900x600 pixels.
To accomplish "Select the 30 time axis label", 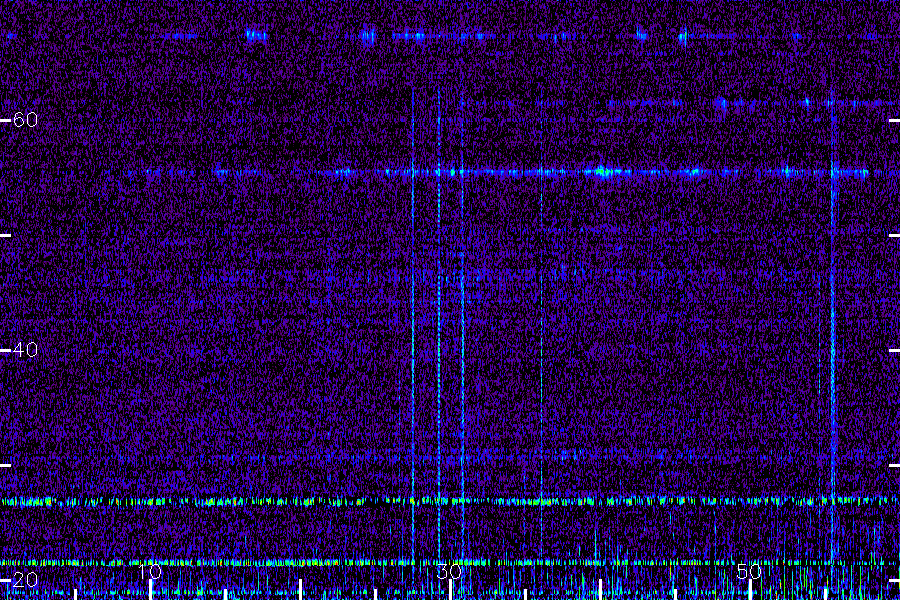I will [x=449, y=571].
